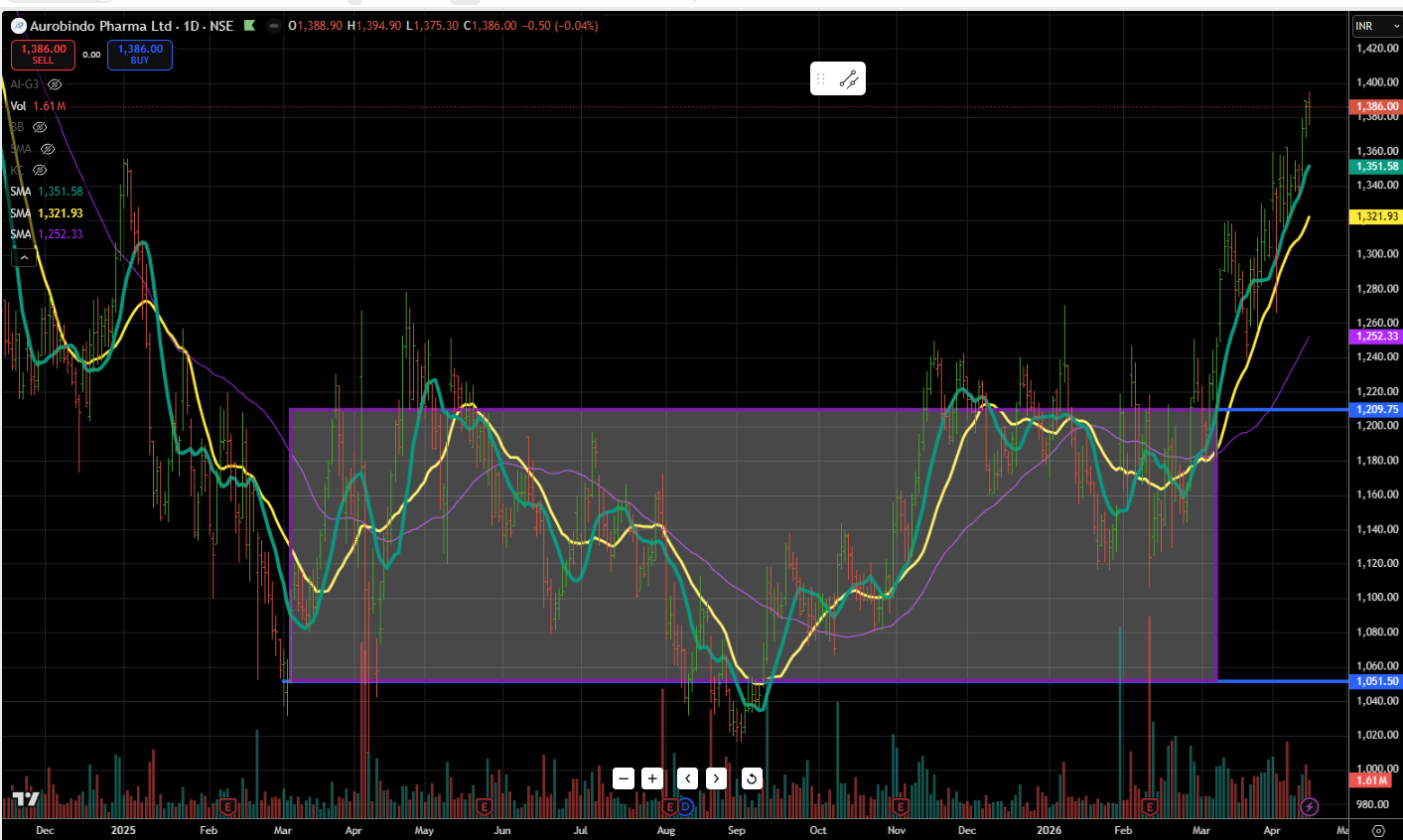Open chart settings gear at bottom right

click(1378, 830)
